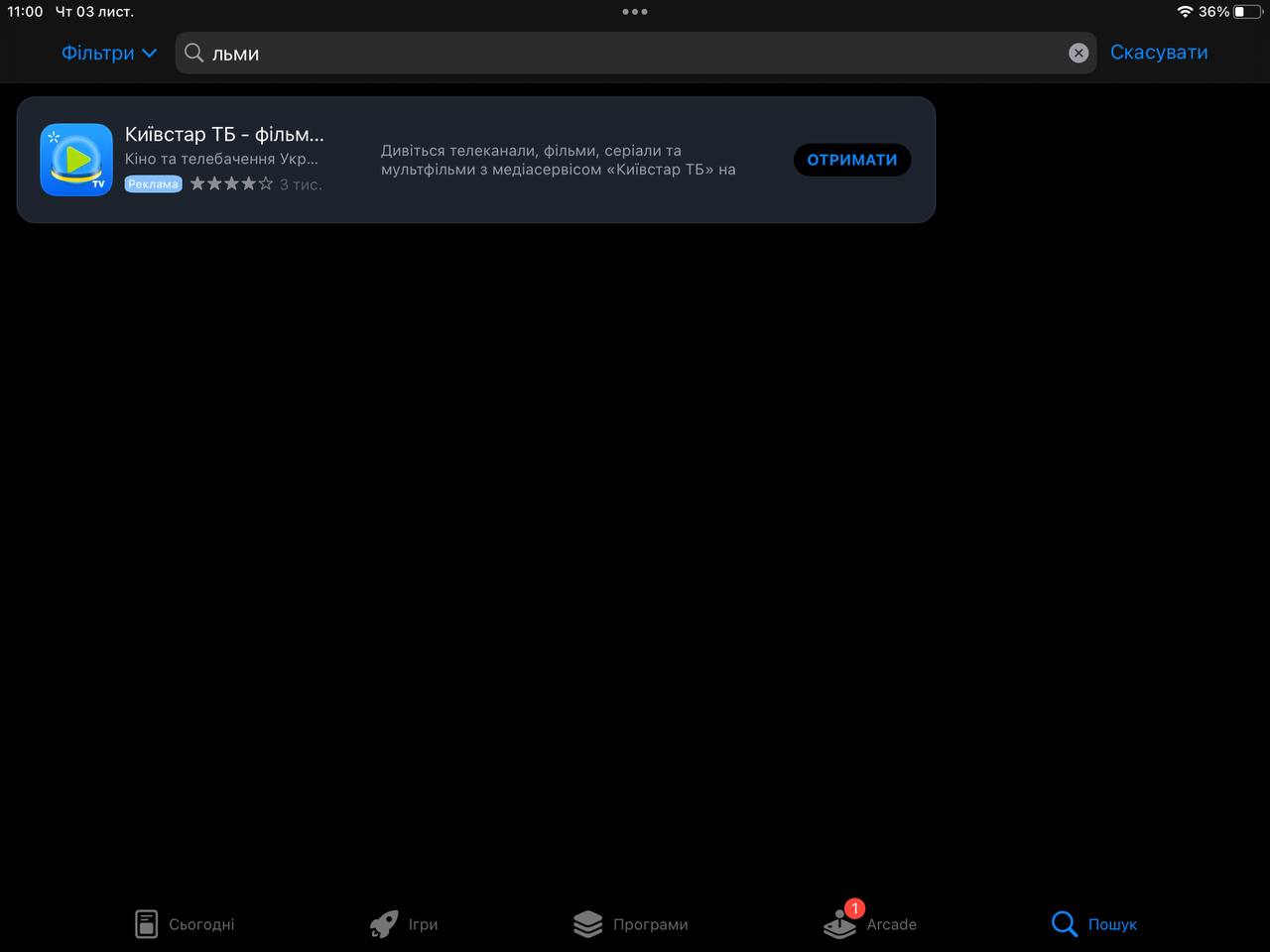Screen dimensions: 1270x952
Task: Open the Arcade joystick tab icon
Action: [839, 926]
